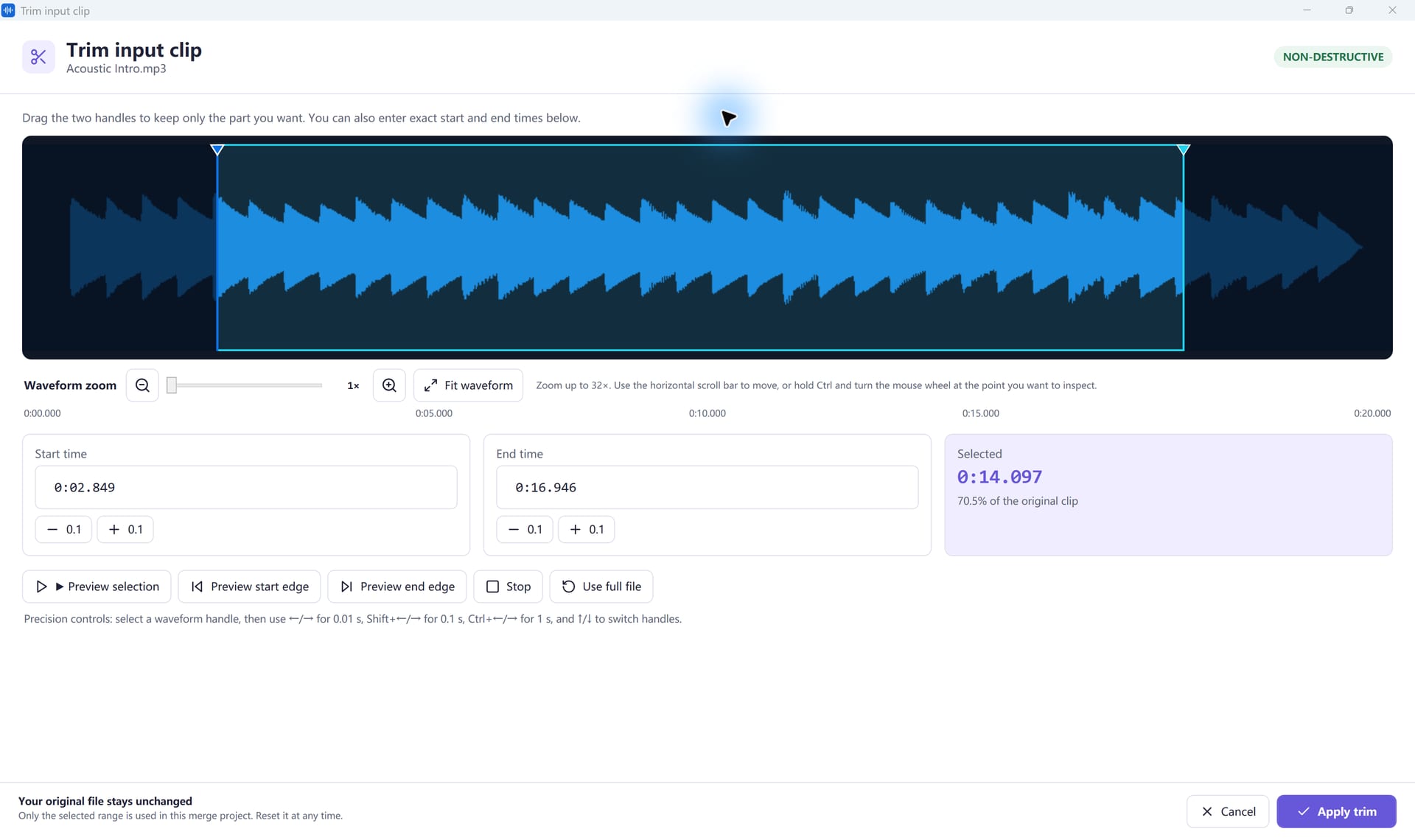Focus the Start time input field
This screenshot has height=840, width=1415.
coord(246,487)
